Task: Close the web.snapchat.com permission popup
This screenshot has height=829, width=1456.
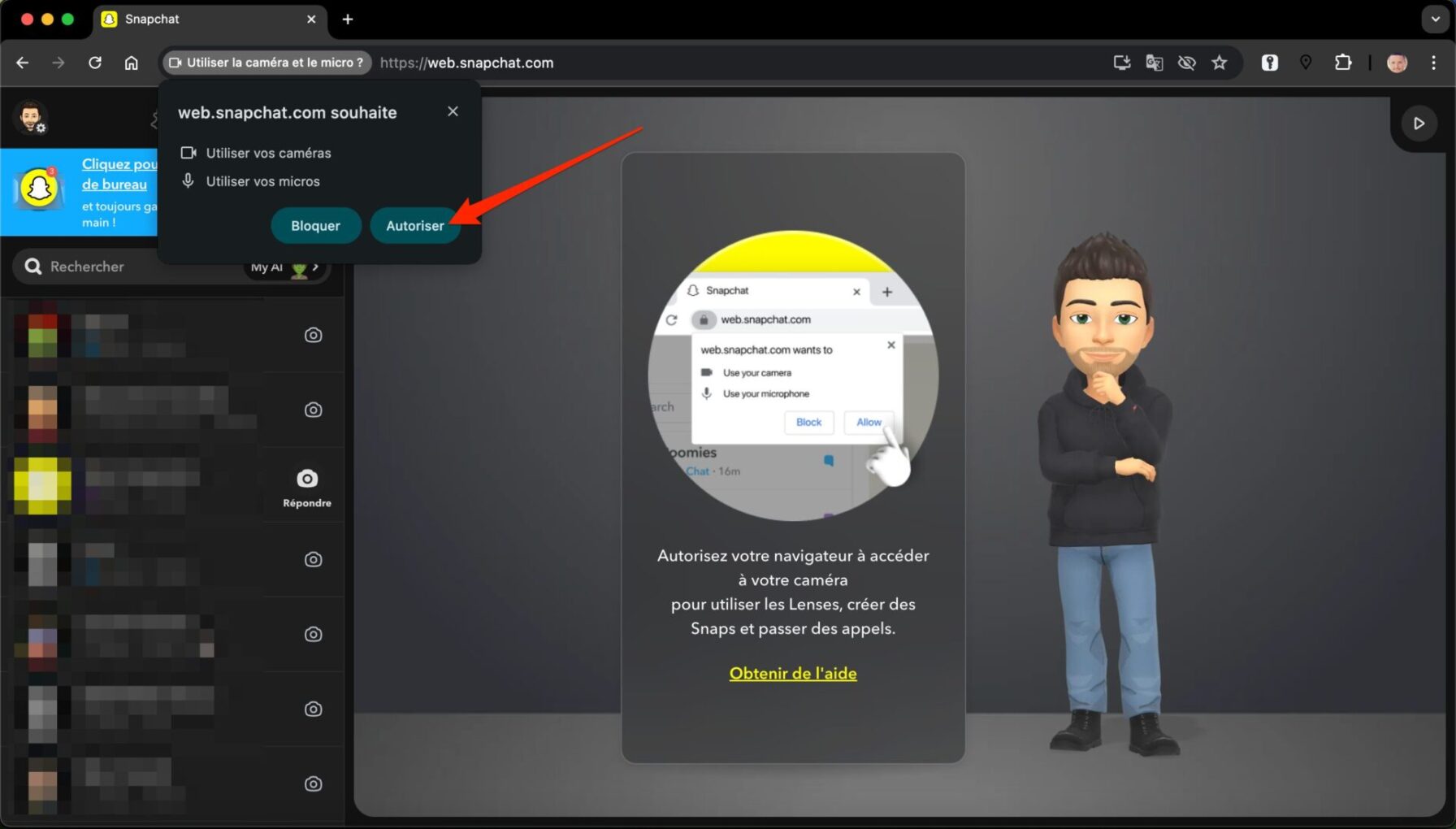Action: (453, 111)
